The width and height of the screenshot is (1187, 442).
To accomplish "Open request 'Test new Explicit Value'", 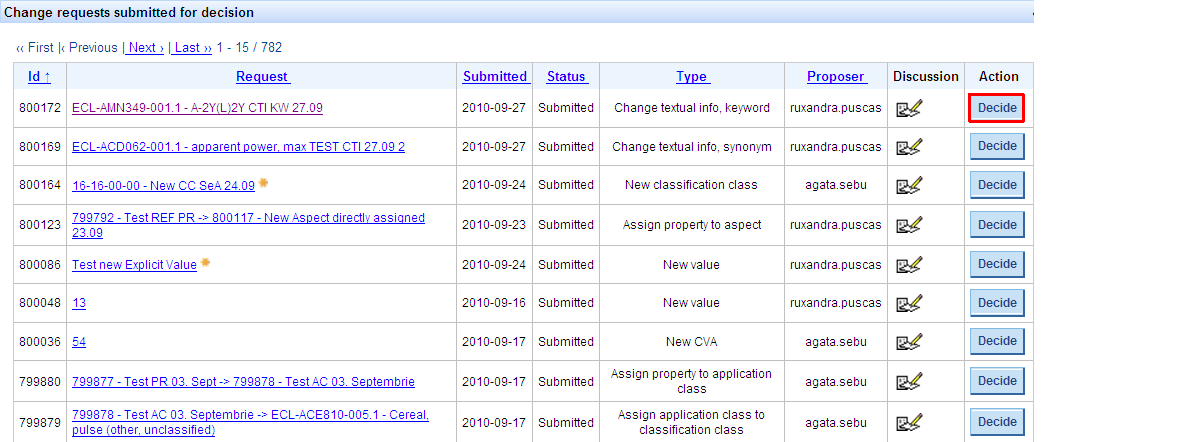I will coord(134,265).
